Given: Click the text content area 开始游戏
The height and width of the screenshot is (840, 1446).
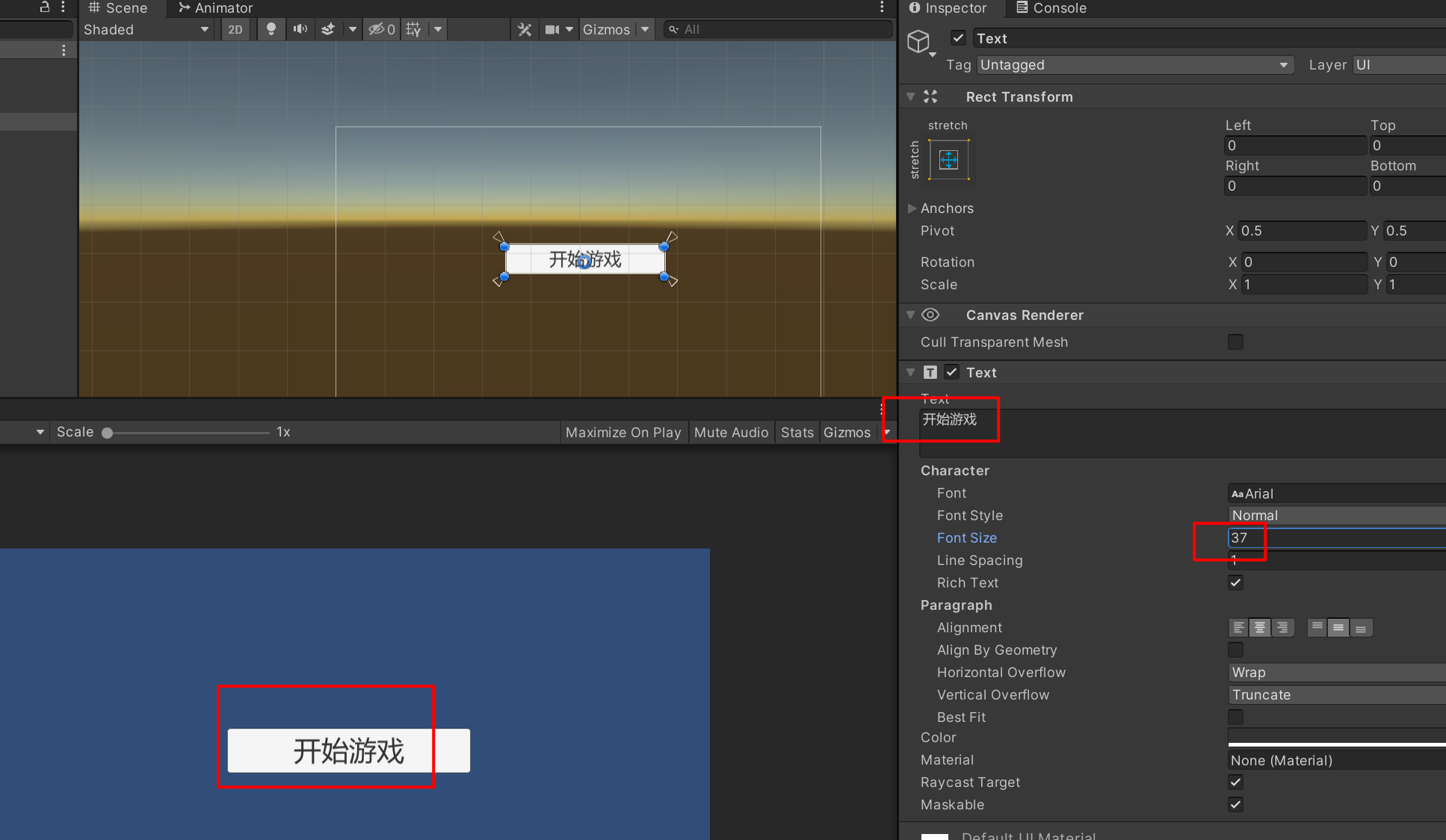Looking at the screenshot, I should pos(1182,433).
